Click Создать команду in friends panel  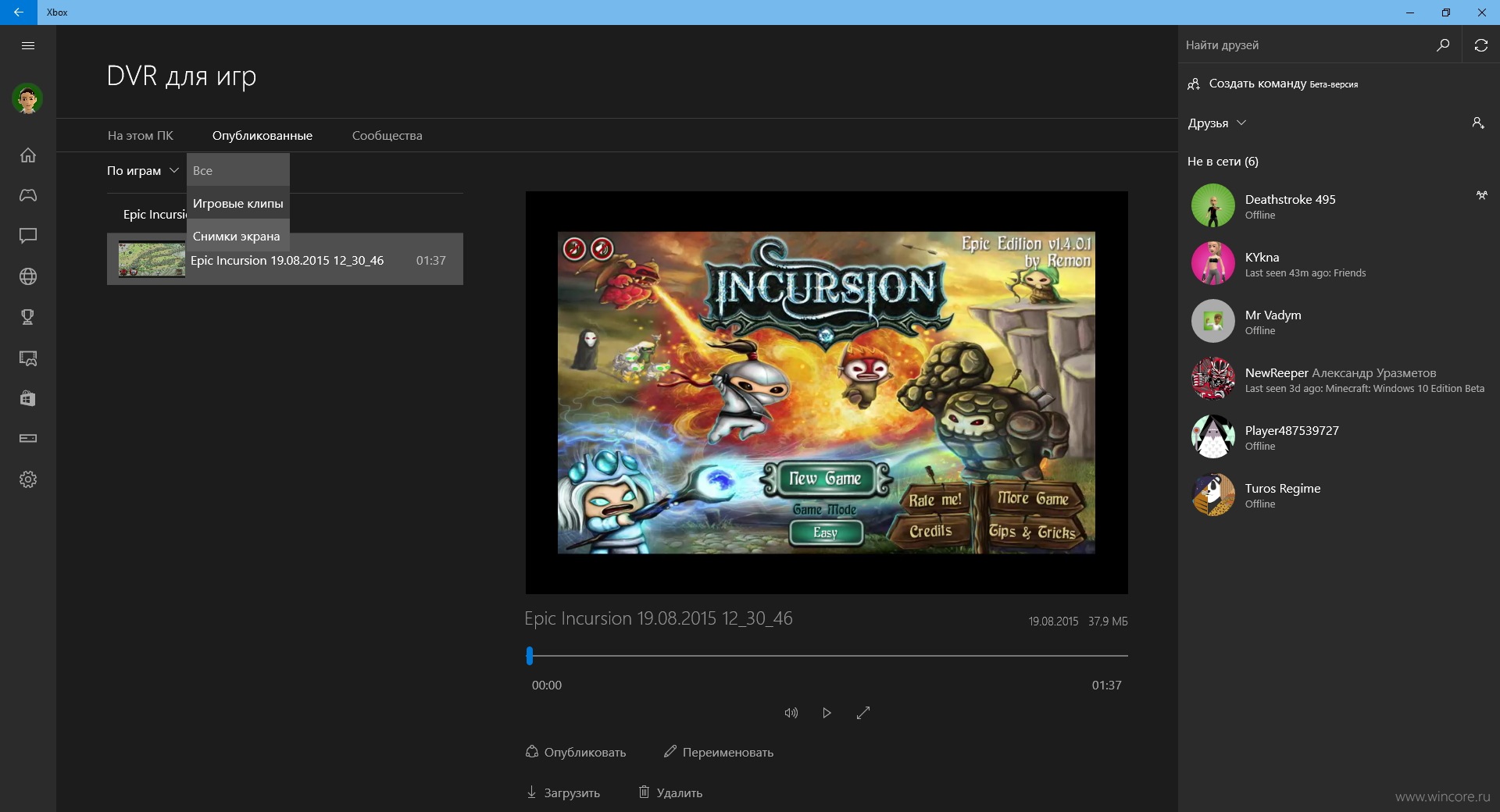1273,84
